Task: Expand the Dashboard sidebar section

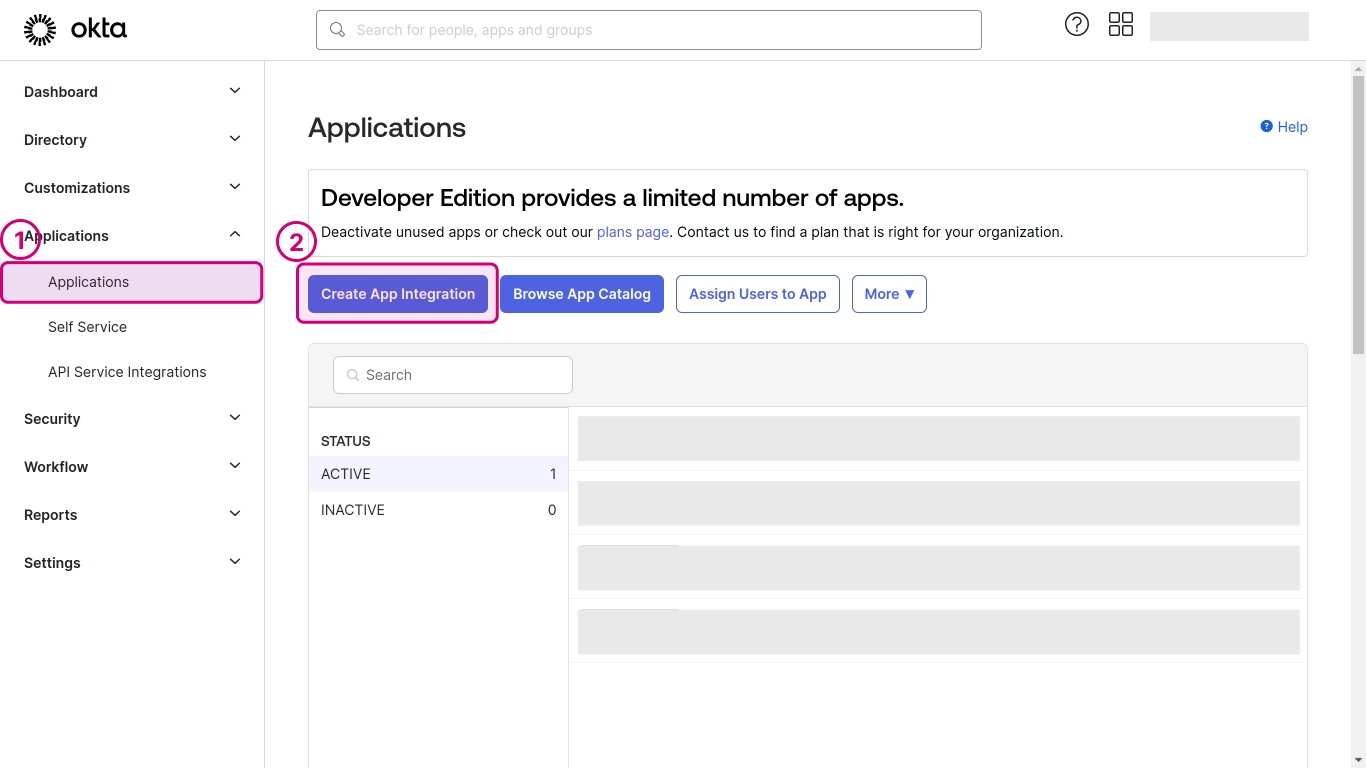Action: pyautogui.click(x=235, y=91)
